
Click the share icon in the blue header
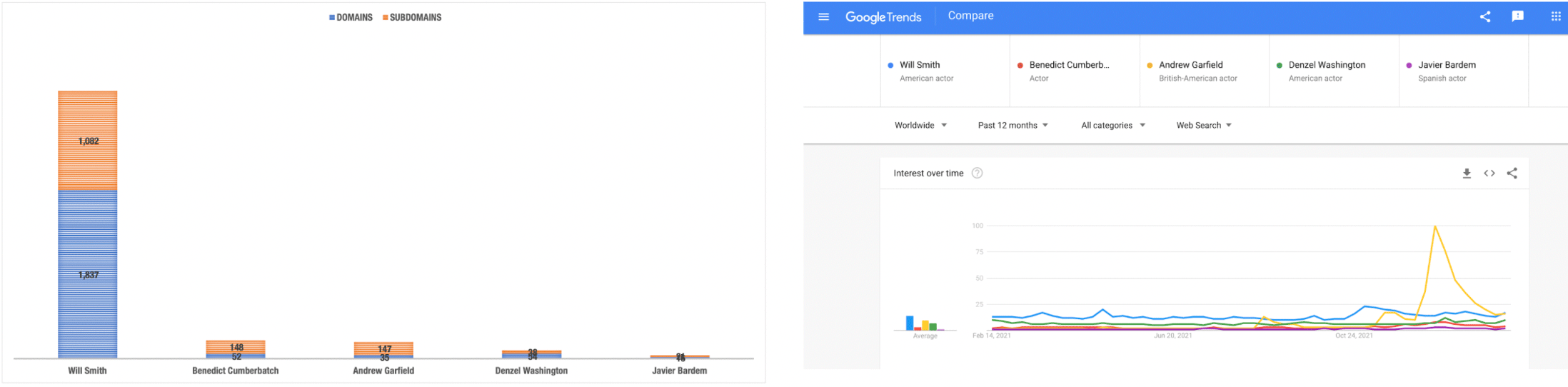[x=1485, y=16]
